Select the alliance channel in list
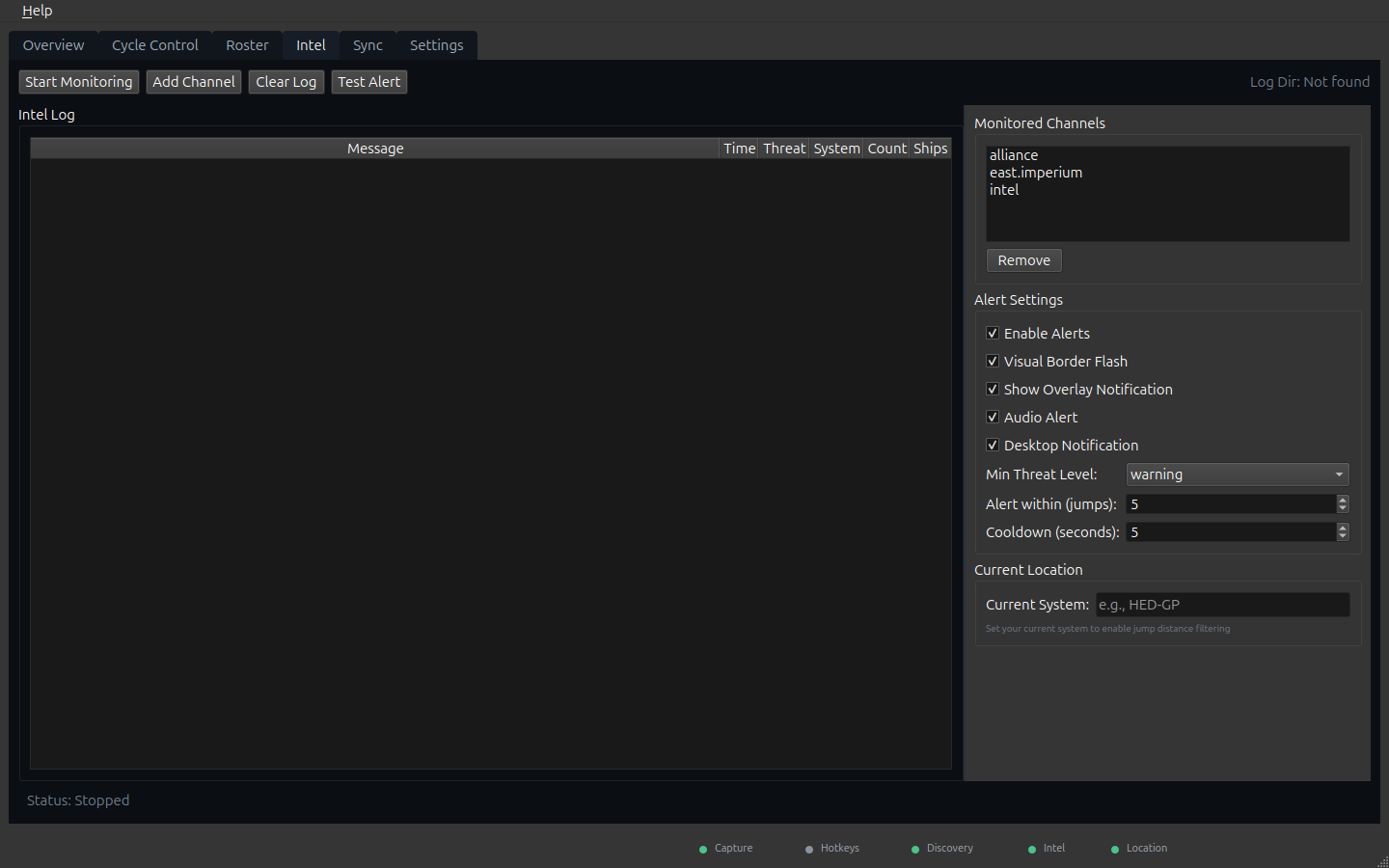The height and width of the screenshot is (868, 1389). (x=1167, y=155)
